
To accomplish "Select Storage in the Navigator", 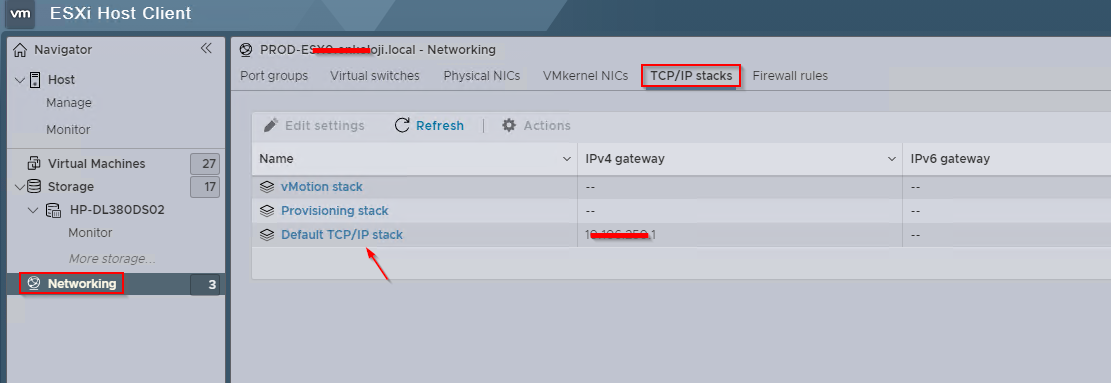I will click(71, 186).
